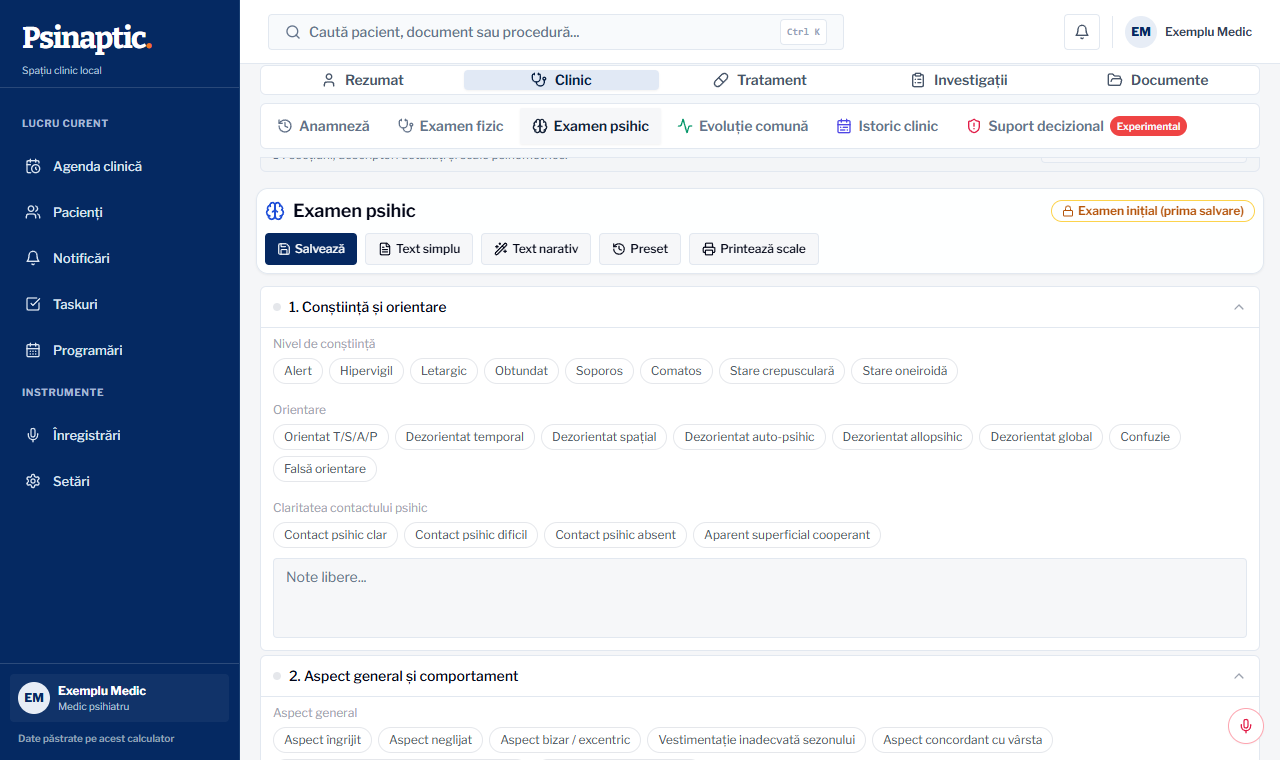Click the brain icon beside Examen psihic heading
This screenshot has width=1280, height=760.
click(275, 211)
